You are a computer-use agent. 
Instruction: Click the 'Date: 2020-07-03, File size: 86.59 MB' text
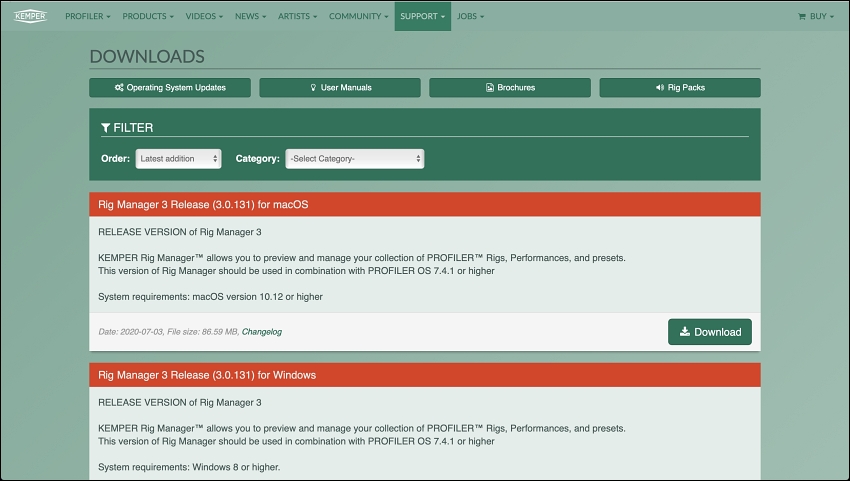pyautogui.click(x=169, y=332)
